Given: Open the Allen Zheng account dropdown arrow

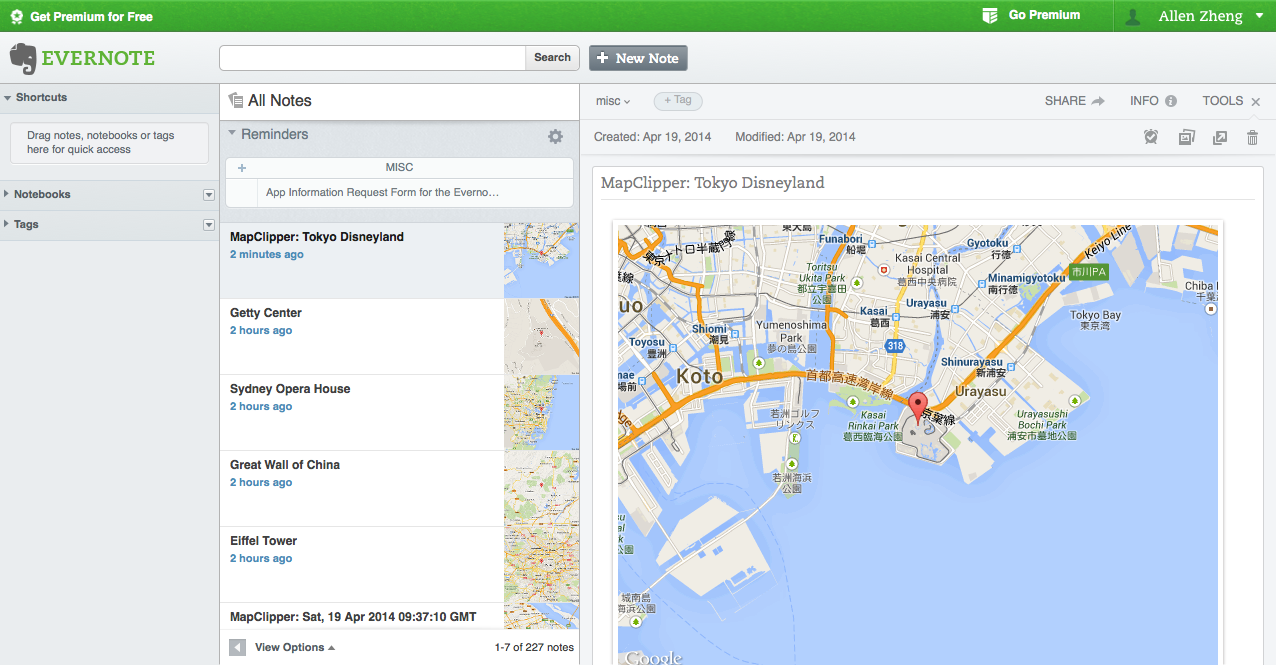Looking at the screenshot, I should (1258, 16).
